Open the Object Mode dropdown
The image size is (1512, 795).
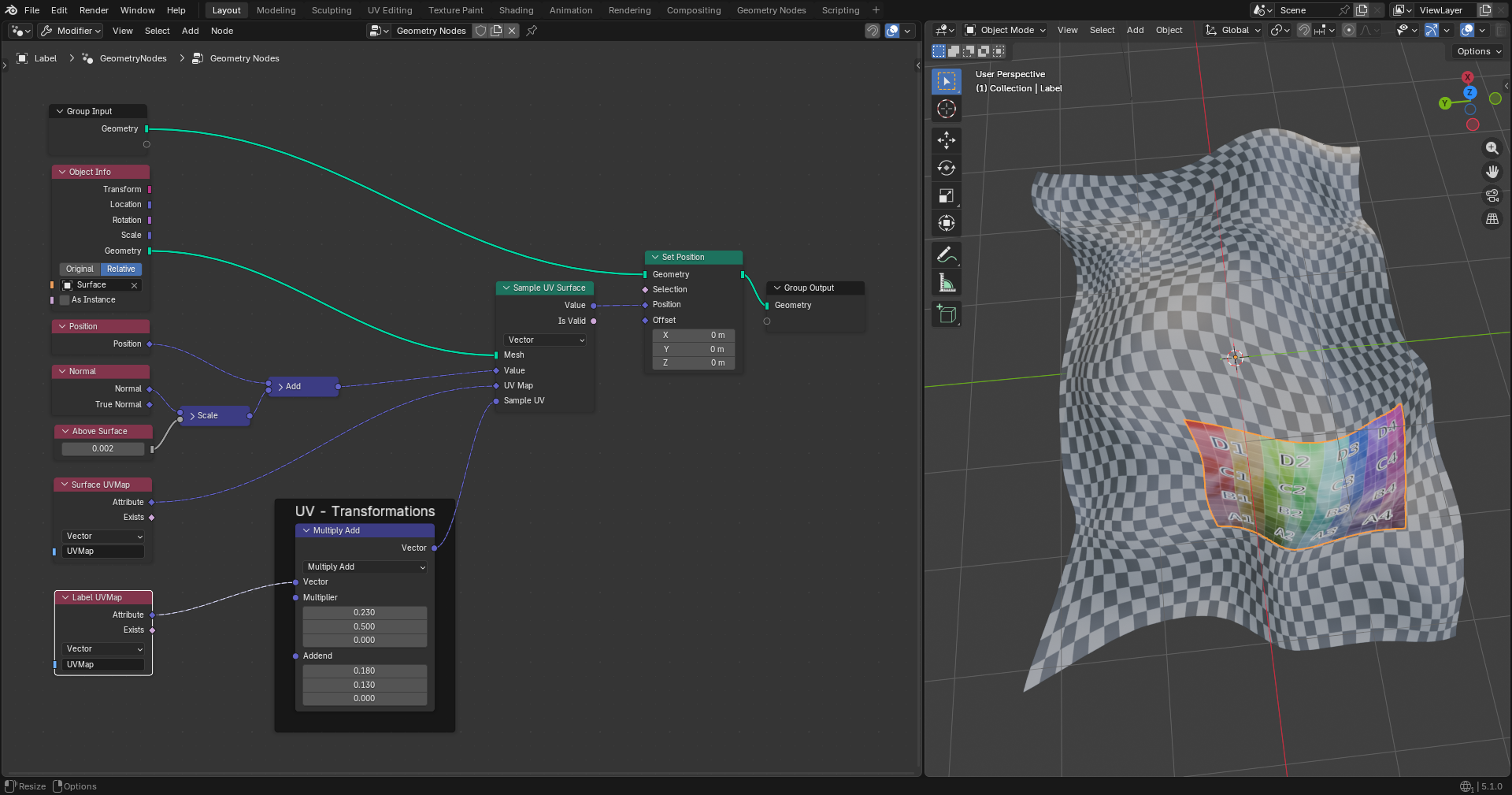click(x=1006, y=30)
